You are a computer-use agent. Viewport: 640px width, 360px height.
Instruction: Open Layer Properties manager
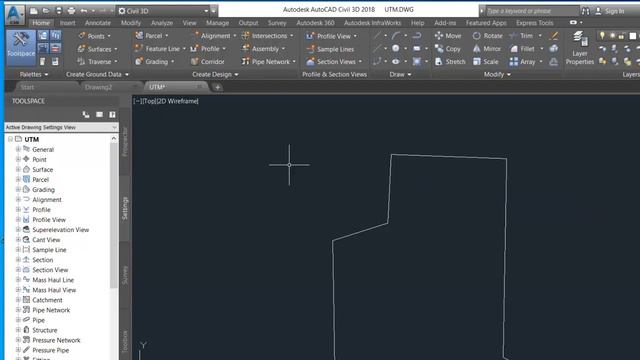point(580,48)
